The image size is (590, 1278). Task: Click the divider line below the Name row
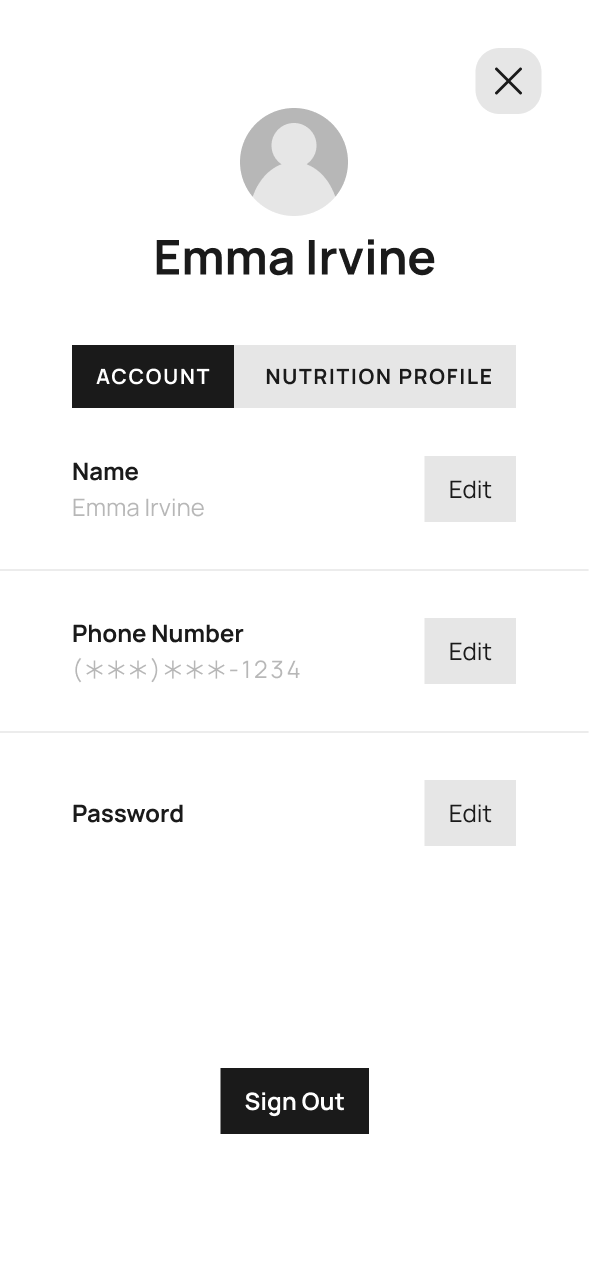pos(294,570)
